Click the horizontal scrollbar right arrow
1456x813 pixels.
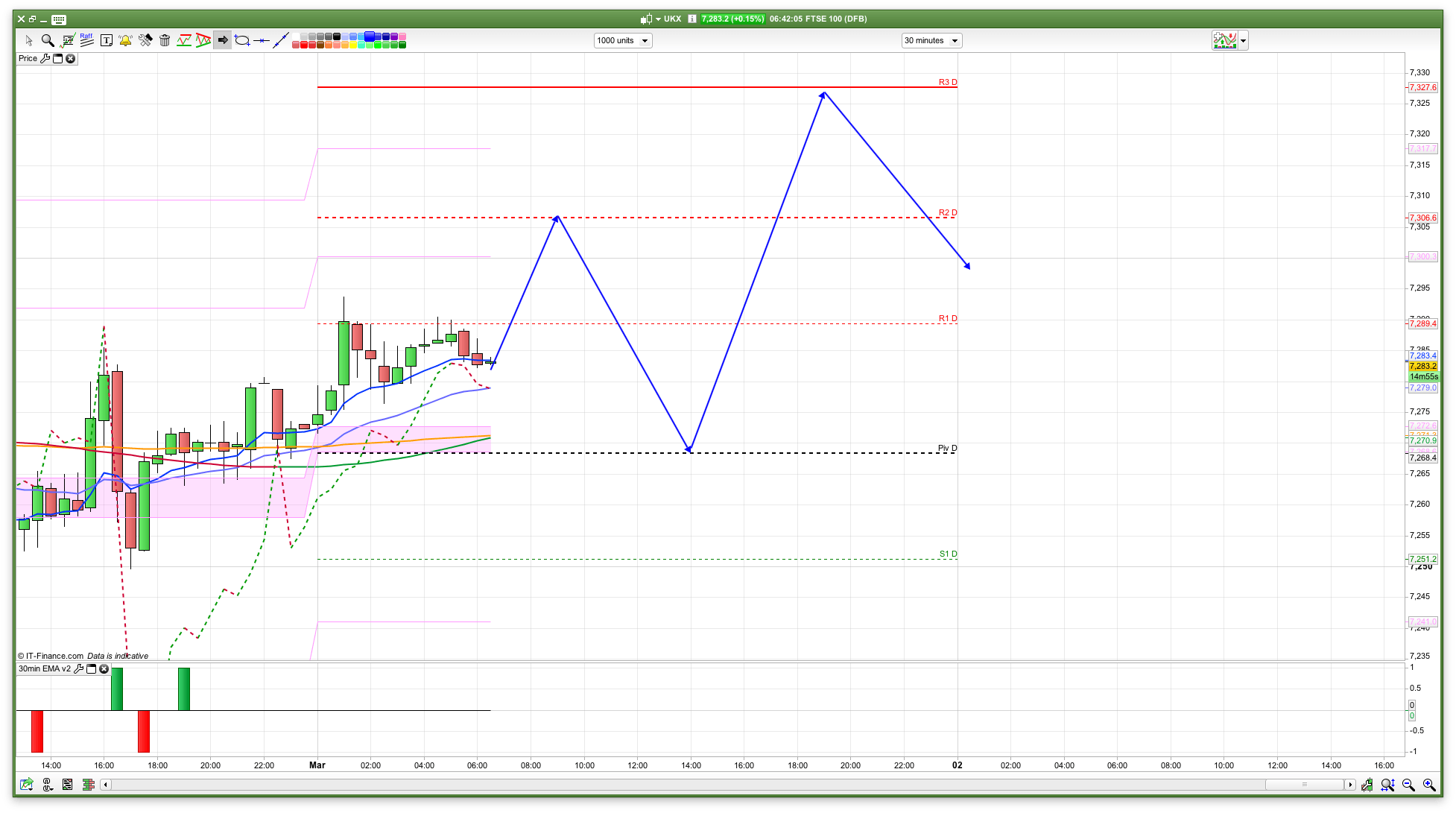coord(1350,784)
